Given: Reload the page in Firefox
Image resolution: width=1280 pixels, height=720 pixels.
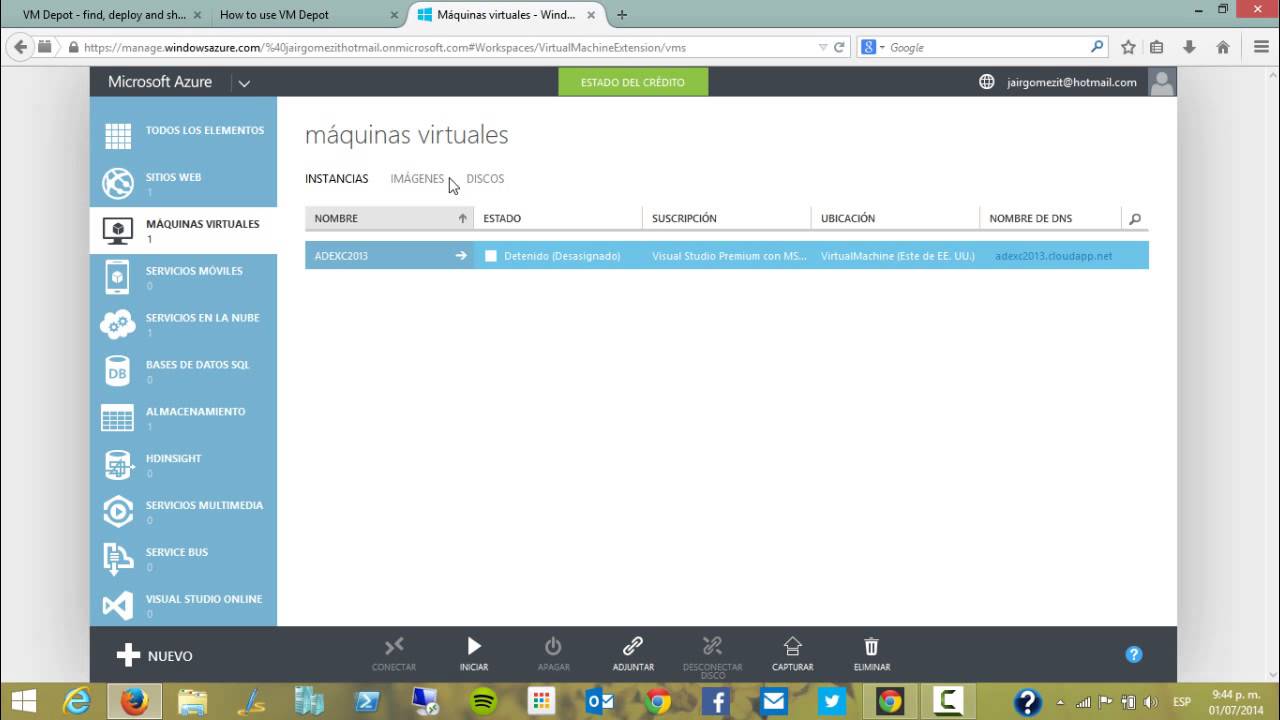Looking at the screenshot, I should (839, 47).
